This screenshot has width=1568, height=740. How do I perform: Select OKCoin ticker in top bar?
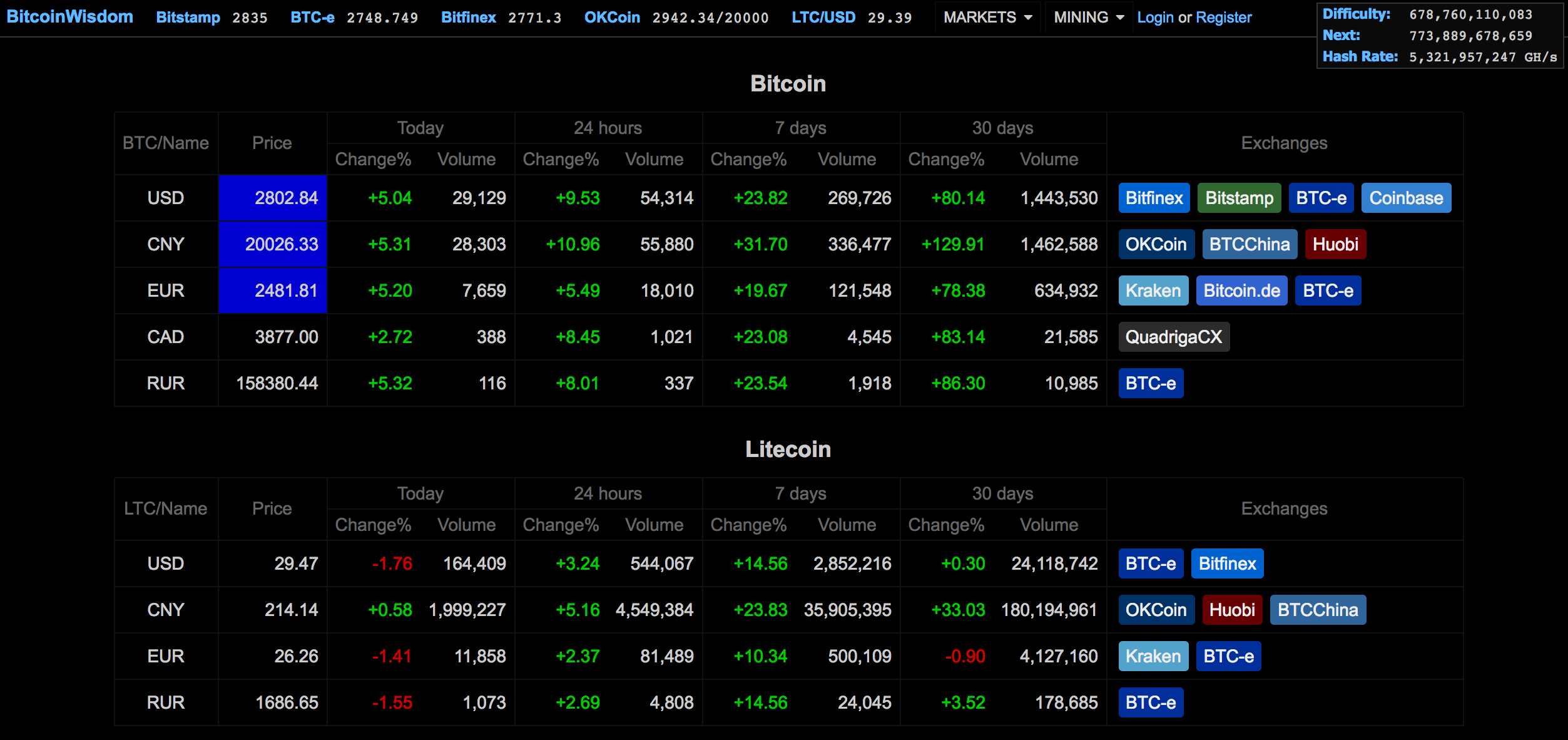611,18
